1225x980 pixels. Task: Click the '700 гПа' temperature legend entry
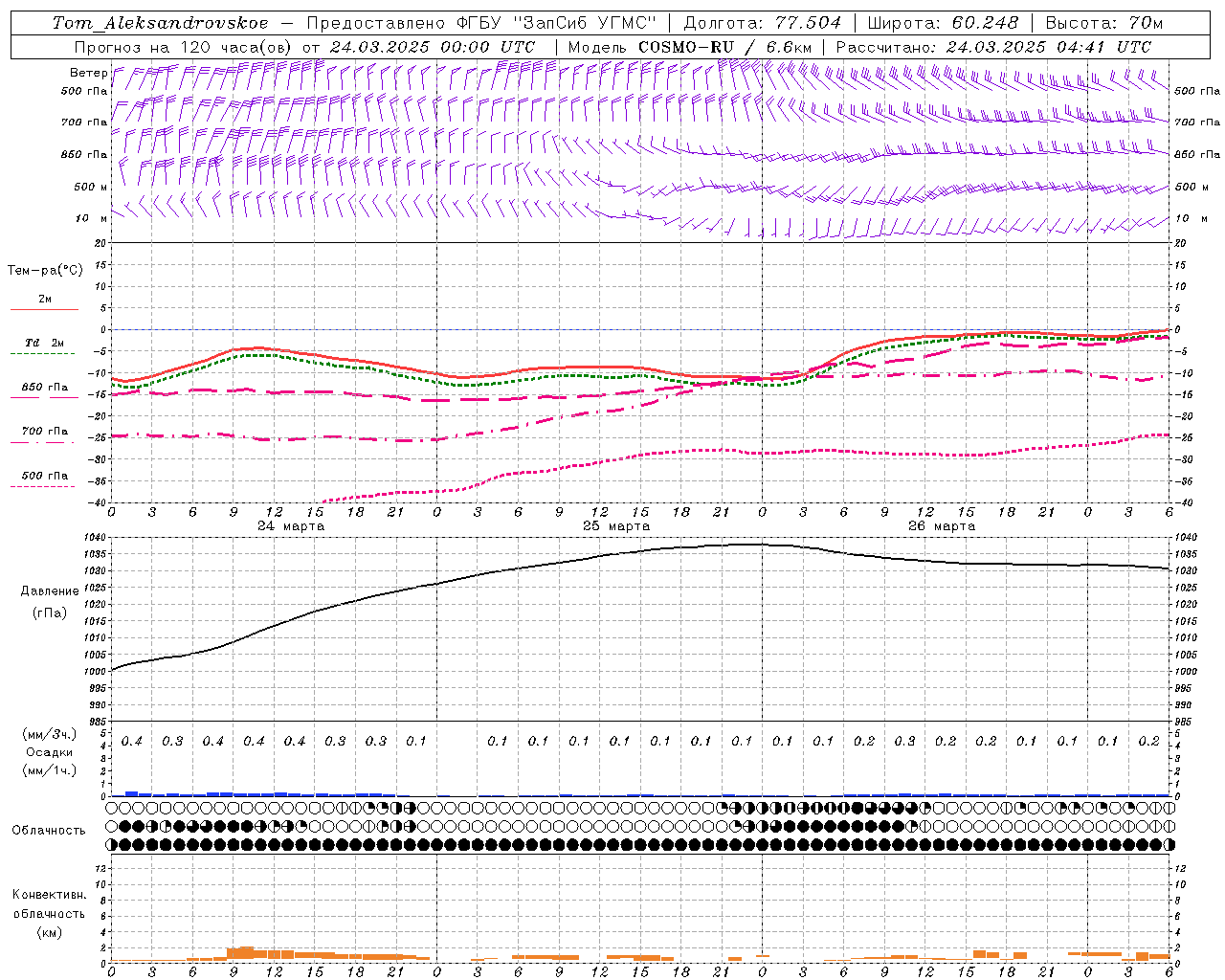tap(45, 432)
